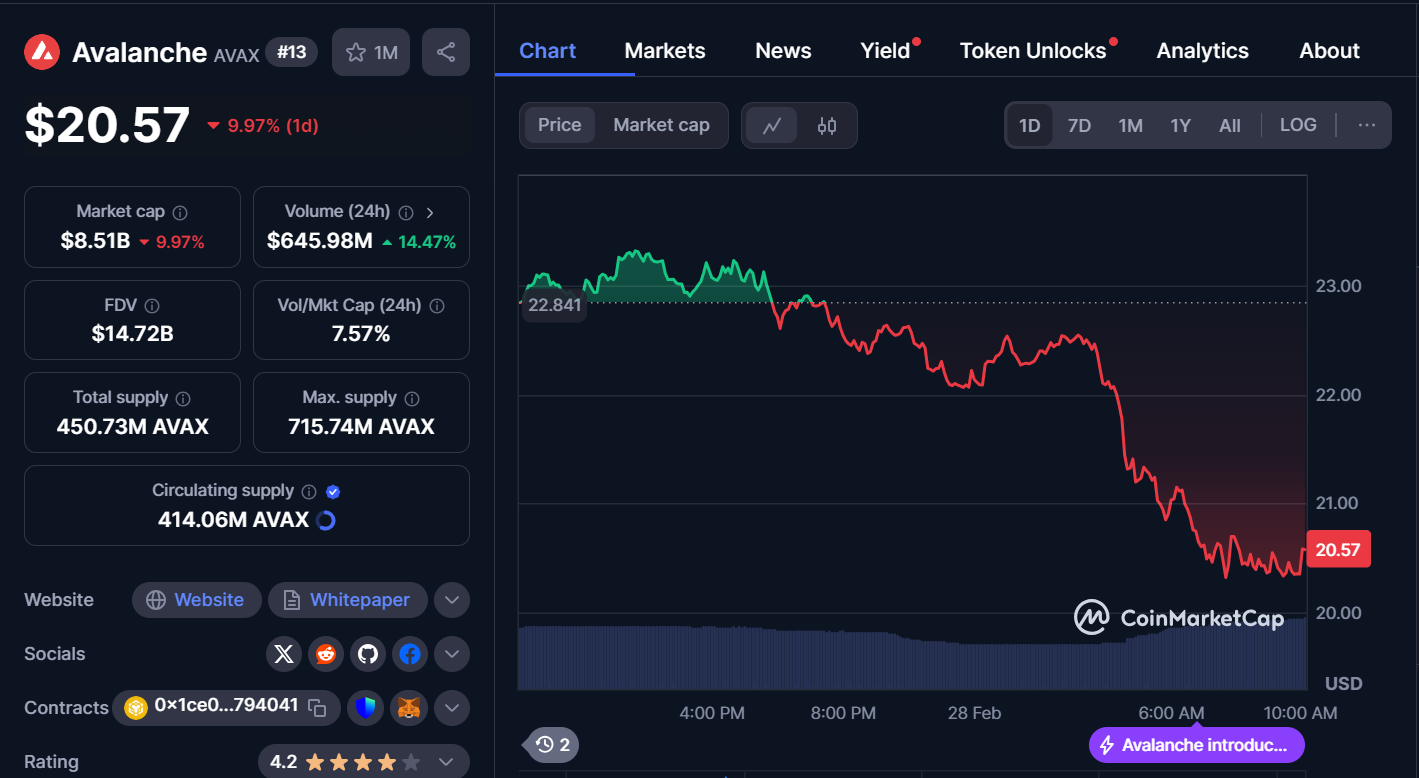Click the MetaMask fox icon
The width and height of the screenshot is (1419, 778).
(x=410, y=708)
